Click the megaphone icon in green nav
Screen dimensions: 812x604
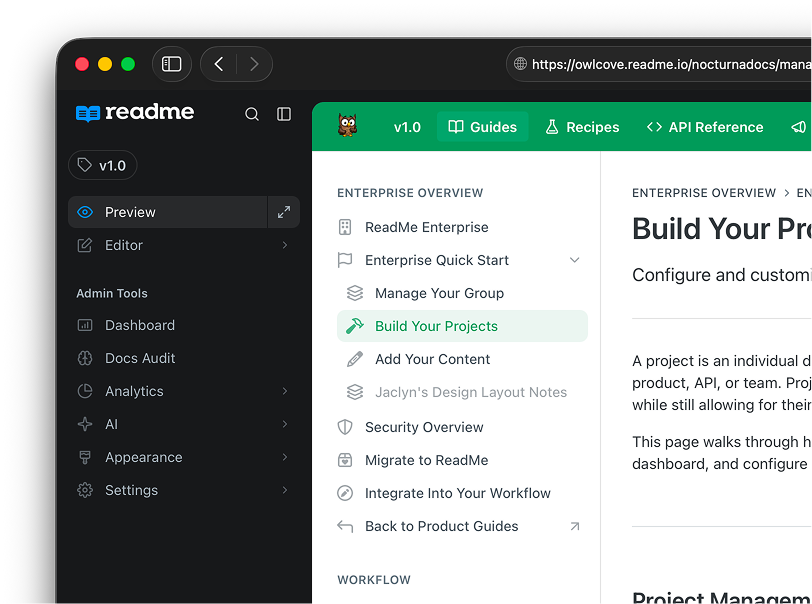(799, 127)
